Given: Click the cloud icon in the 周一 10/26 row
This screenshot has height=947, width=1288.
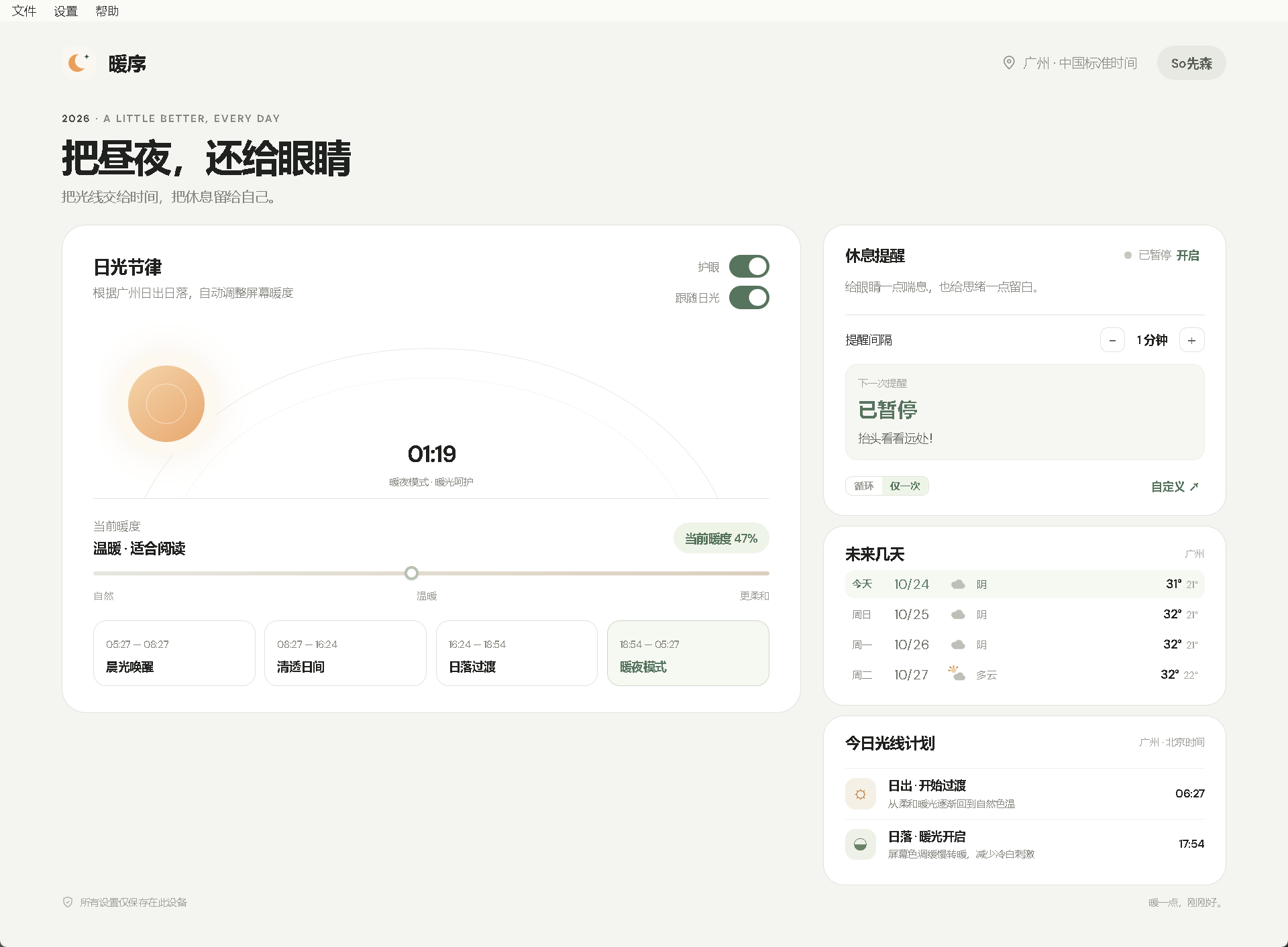Looking at the screenshot, I should coord(958,645).
